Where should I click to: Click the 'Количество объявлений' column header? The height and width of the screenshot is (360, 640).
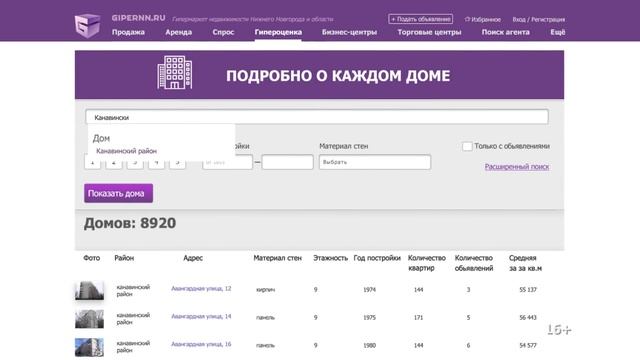[x=474, y=263]
